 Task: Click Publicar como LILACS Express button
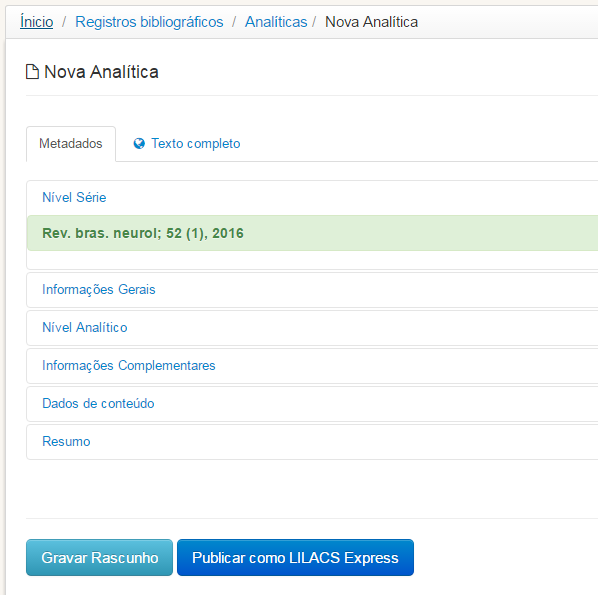click(x=296, y=557)
